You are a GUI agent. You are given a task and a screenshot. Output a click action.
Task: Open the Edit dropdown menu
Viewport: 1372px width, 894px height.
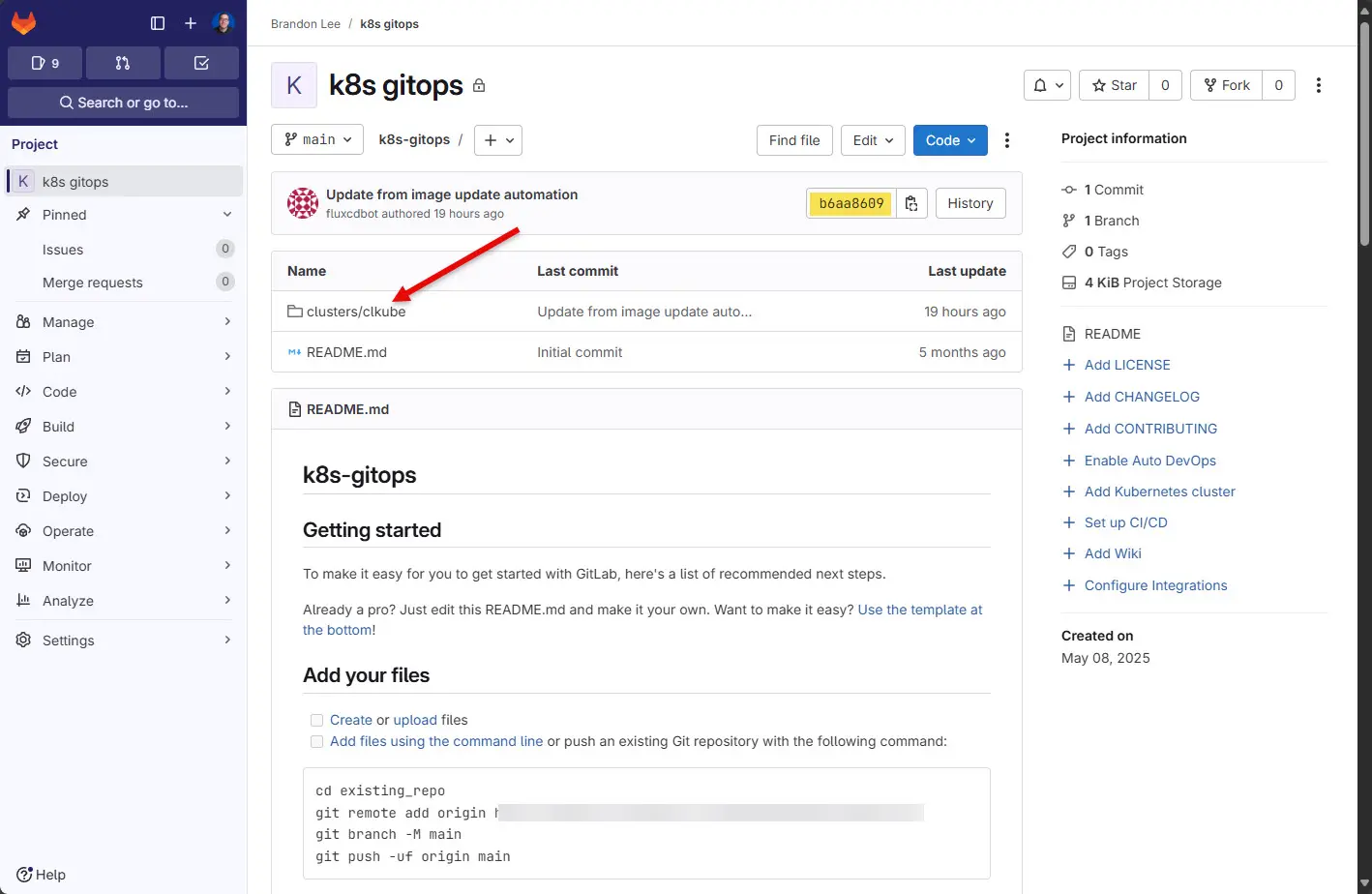tap(873, 140)
